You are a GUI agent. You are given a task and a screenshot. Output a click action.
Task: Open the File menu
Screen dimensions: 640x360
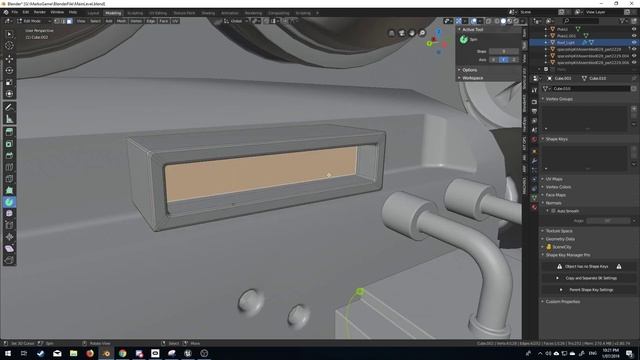click(x=15, y=12)
